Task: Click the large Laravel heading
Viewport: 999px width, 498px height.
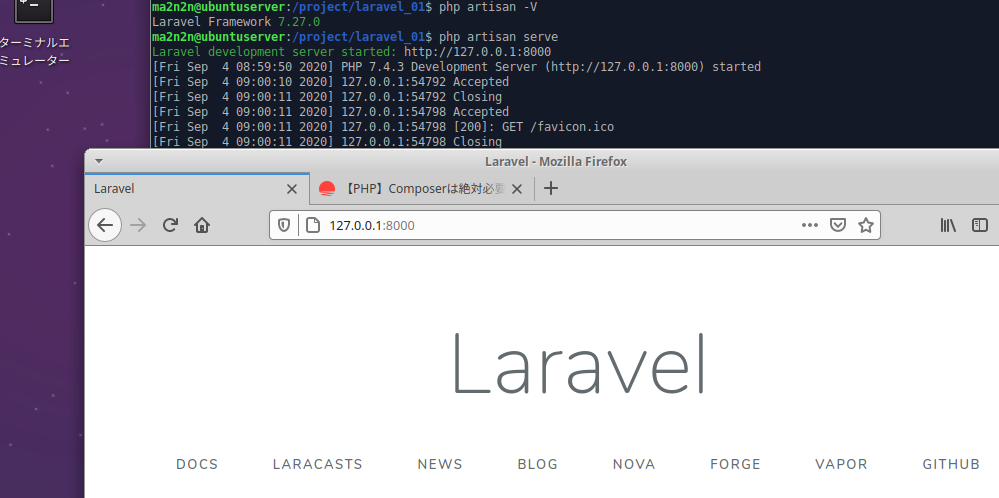Action: tap(579, 364)
